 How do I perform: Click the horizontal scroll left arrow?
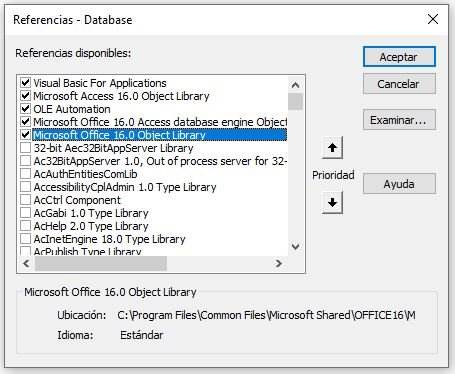(x=26, y=264)
